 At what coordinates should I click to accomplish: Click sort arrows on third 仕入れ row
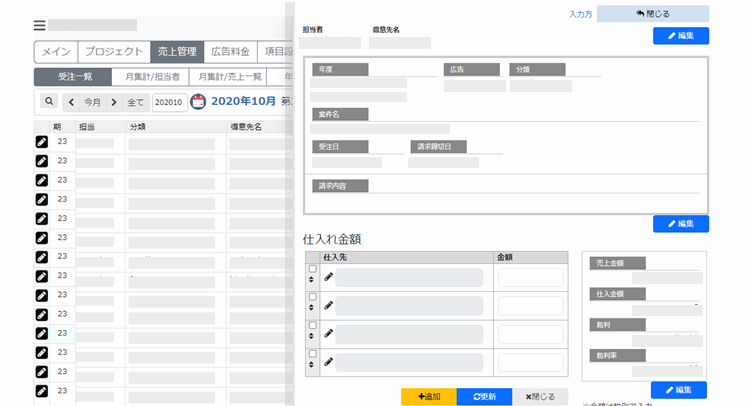313,338
